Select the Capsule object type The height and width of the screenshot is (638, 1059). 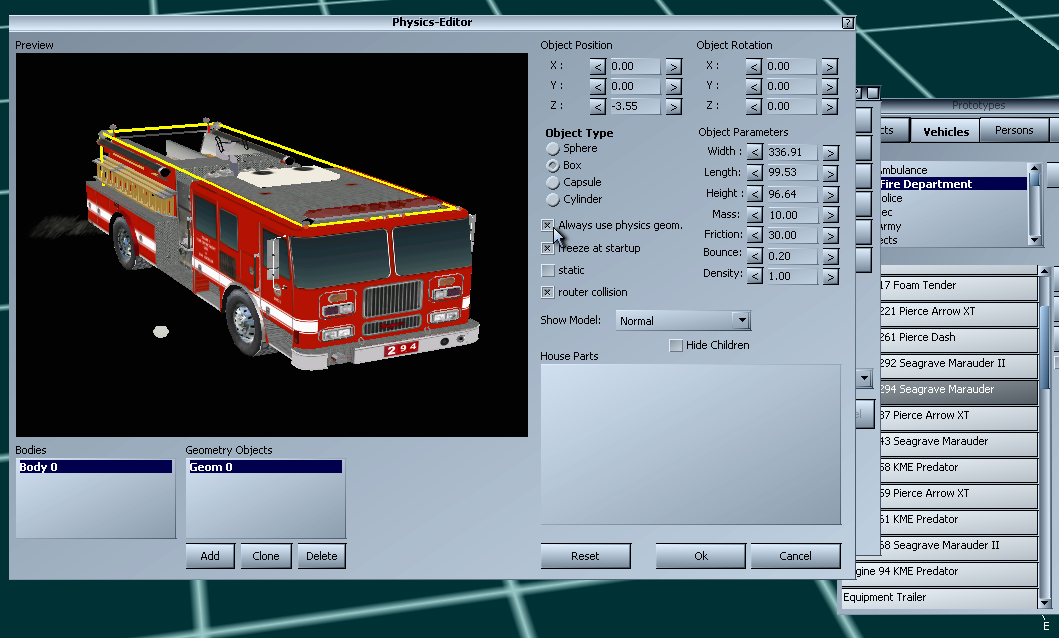pos(553,182)
